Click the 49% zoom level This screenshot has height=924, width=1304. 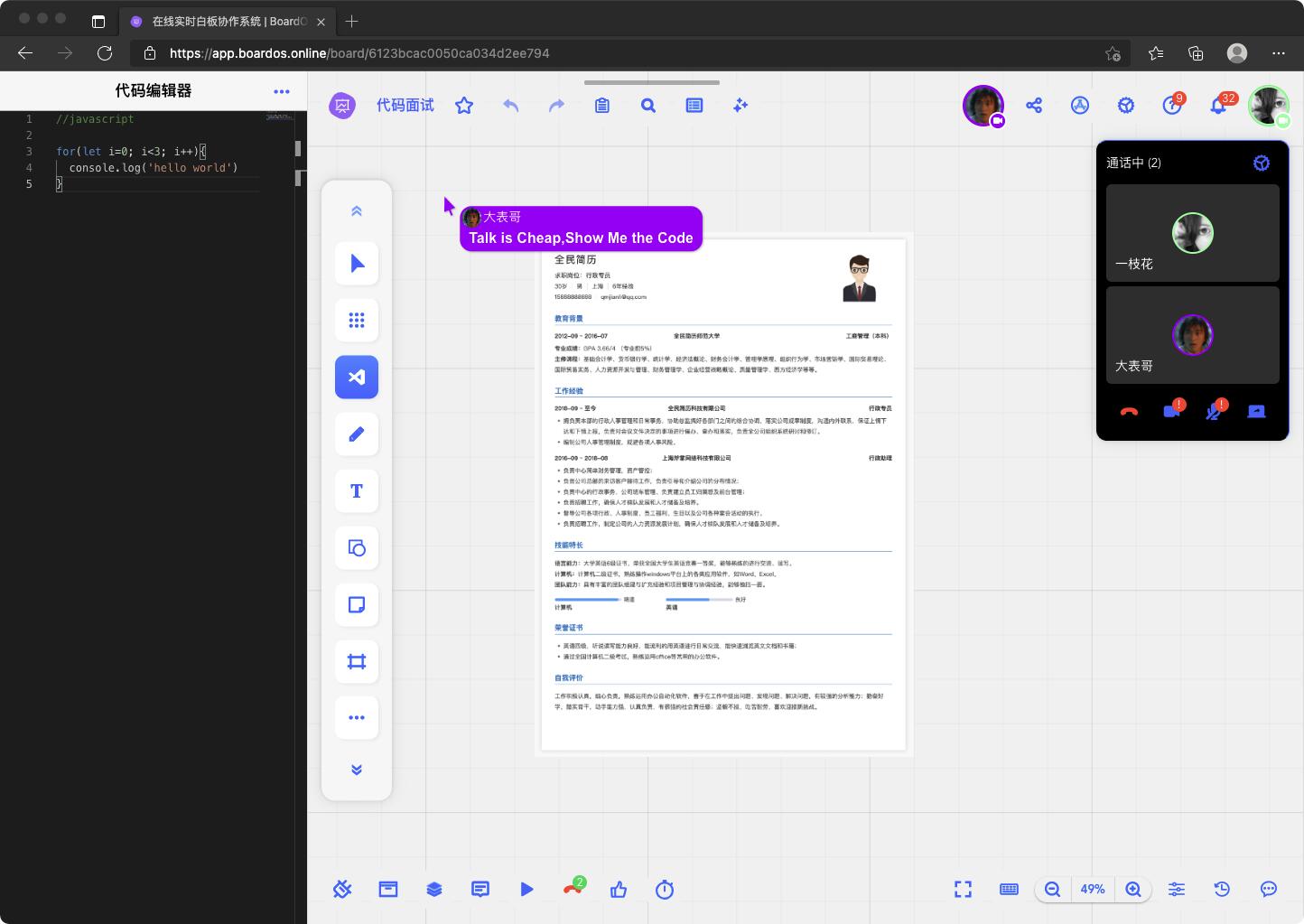[x=1093, y=890]
